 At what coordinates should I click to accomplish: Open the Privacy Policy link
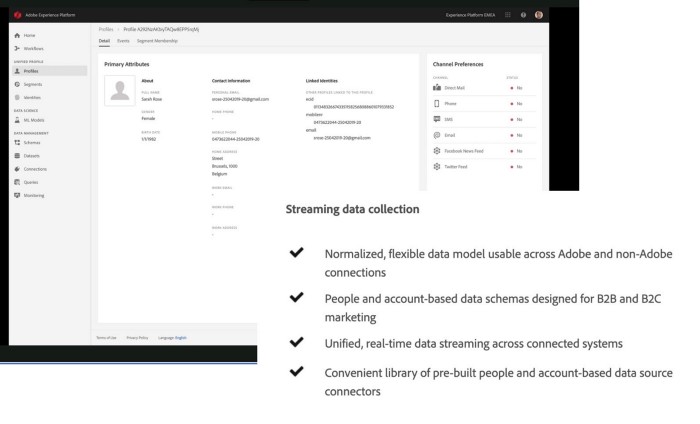[x=137, y=338]
